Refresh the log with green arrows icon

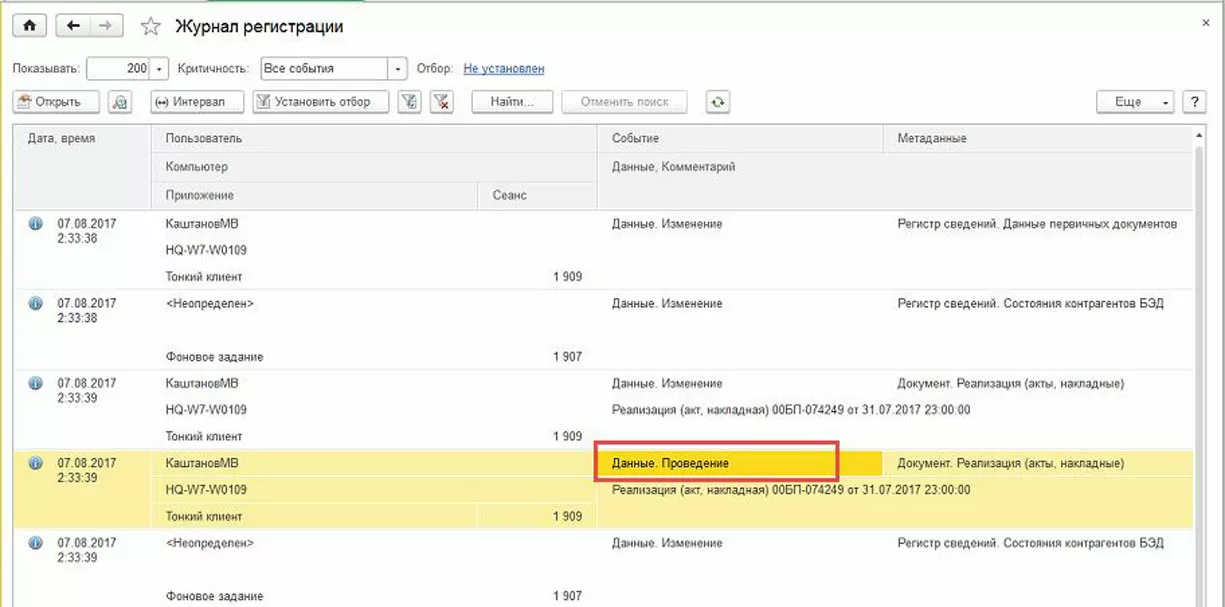717,101
